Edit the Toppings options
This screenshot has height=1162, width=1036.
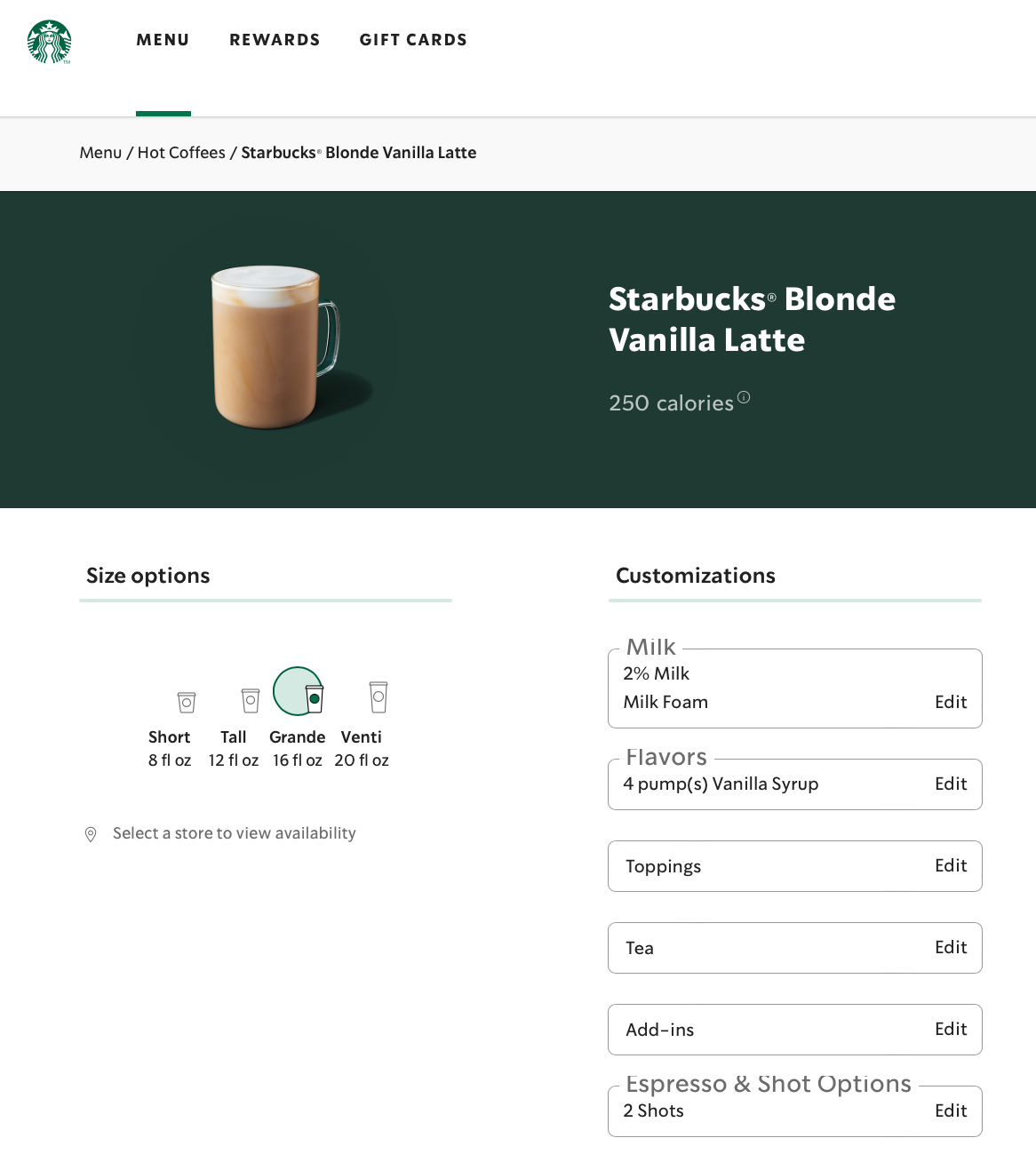950,865
